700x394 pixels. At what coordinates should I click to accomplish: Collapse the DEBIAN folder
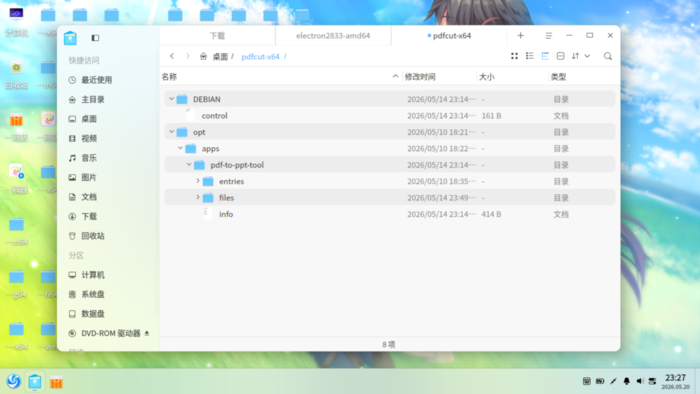[x=171, y=99]
